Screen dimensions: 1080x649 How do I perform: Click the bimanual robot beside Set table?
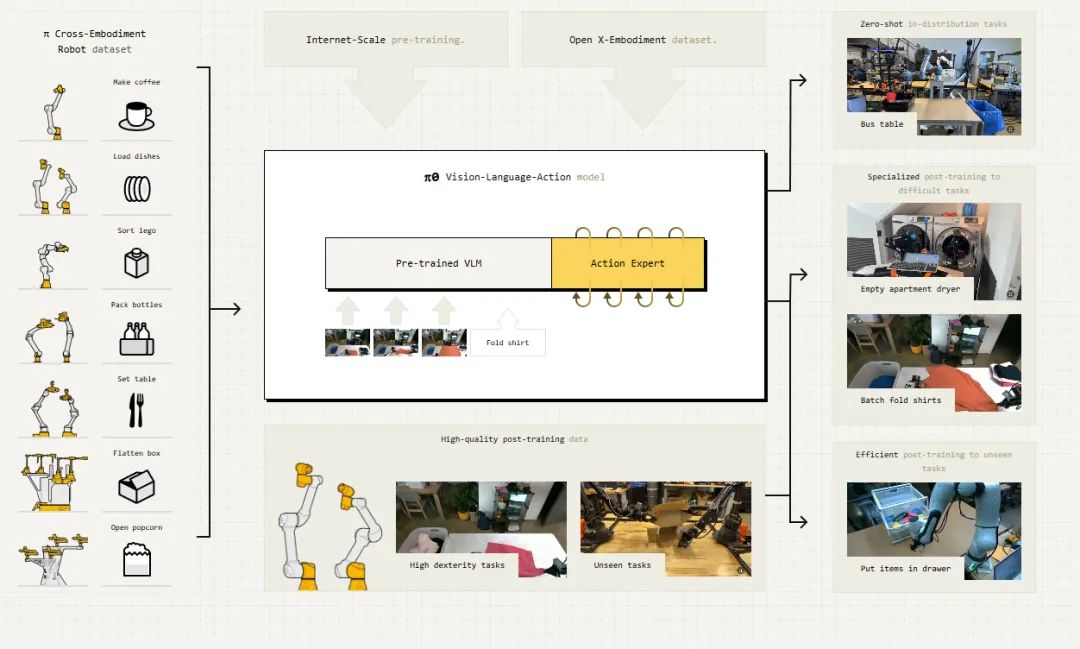coord(54,410)
